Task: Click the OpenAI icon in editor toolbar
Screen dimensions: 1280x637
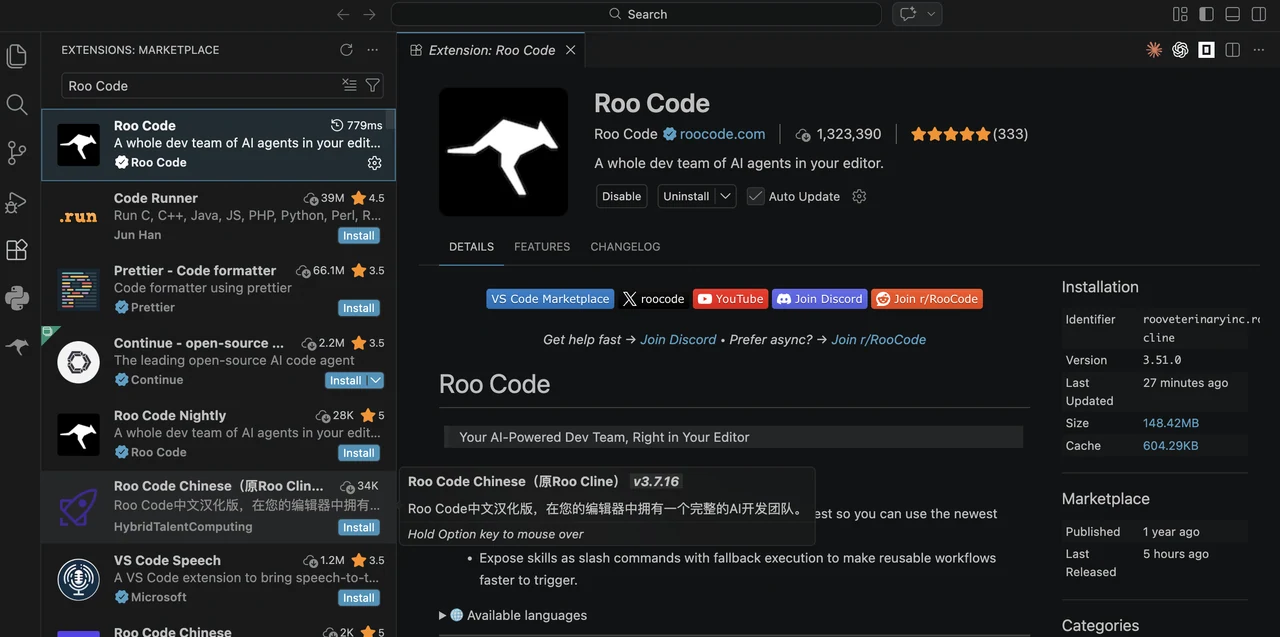Action: (1180, 50)
